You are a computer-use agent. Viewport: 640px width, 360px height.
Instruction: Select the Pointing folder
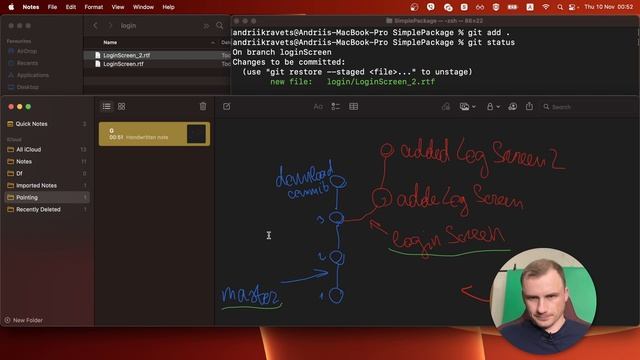(47, 198)
